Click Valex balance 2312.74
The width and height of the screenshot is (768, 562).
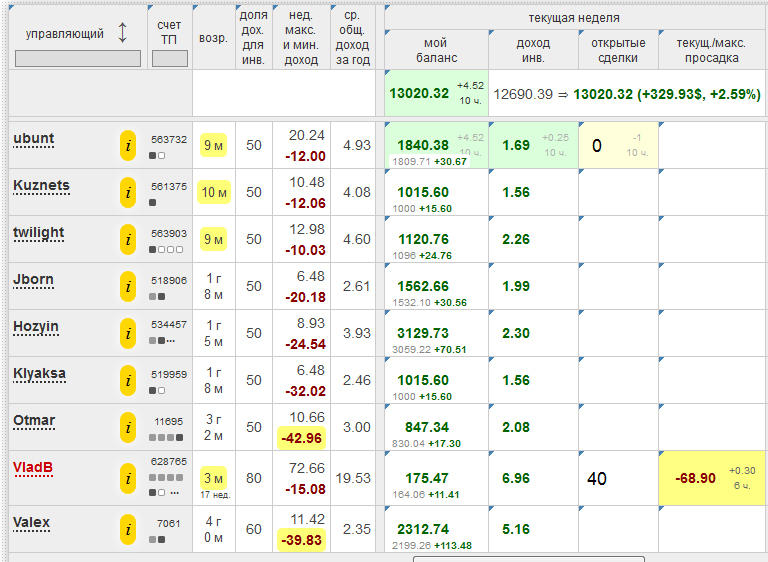pos(423,530)
